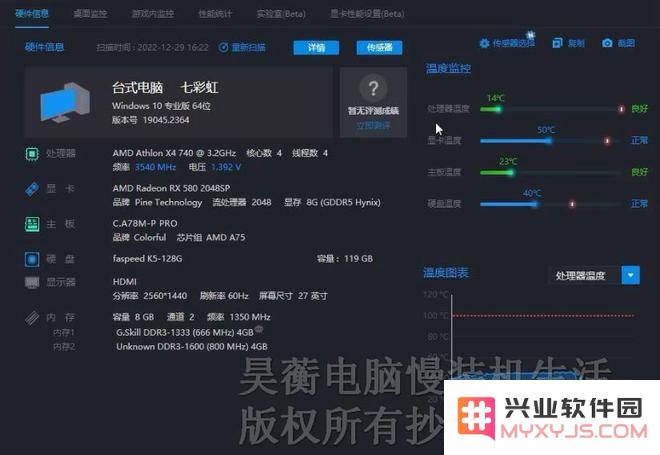Screen dimensions: 660x455
Task: Click the 截图 label
Action: [626, 43]
